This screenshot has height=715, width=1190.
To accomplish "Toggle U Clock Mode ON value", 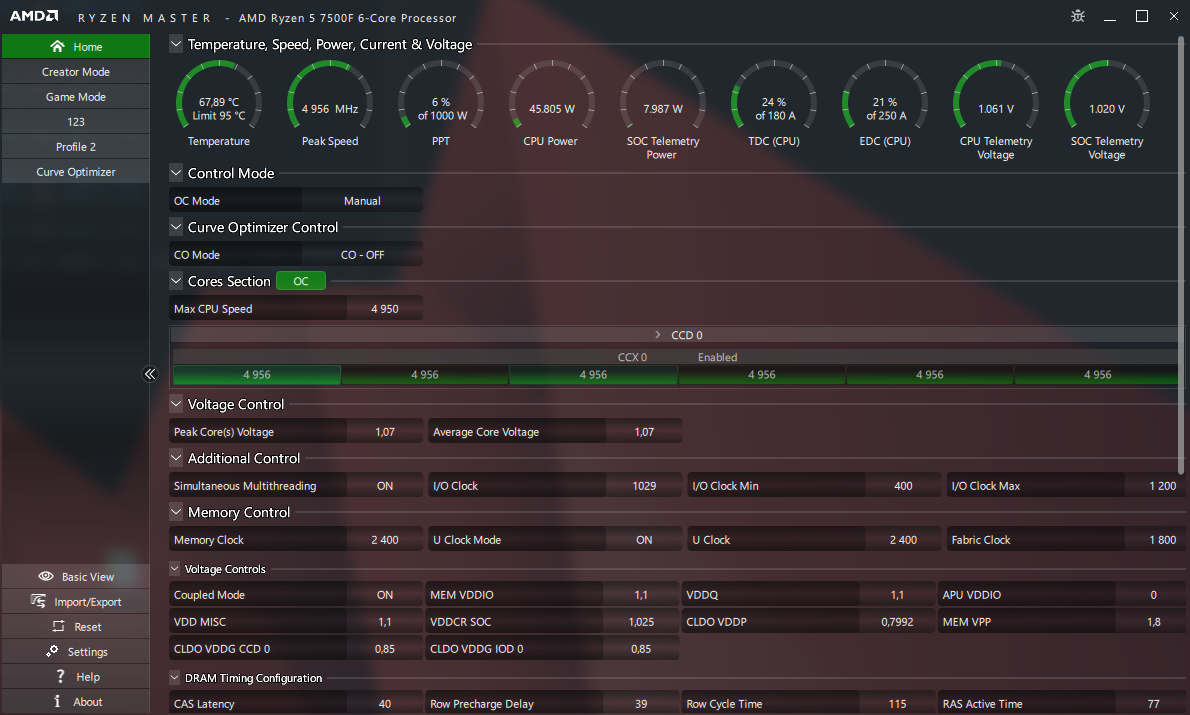I will click(x=644, y=540).
